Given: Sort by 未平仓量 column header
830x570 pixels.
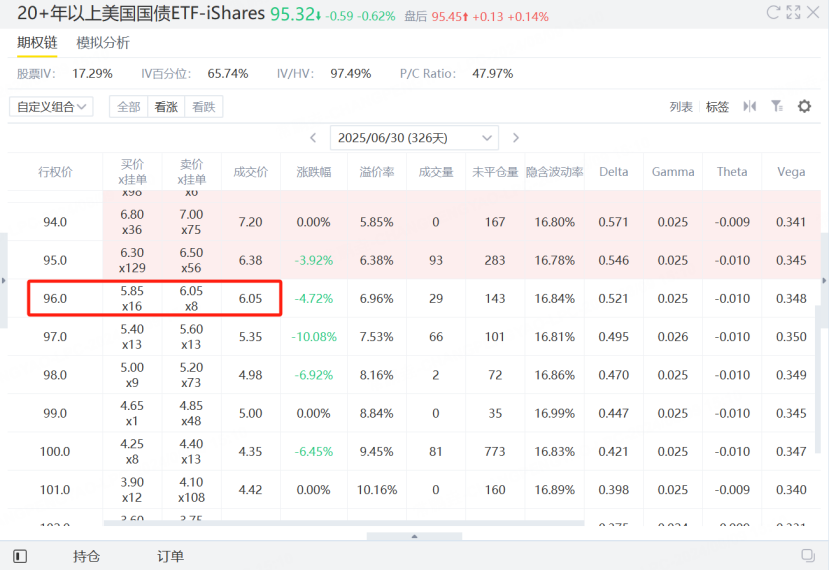Looking at the screenshot, I should click(495, 172).
